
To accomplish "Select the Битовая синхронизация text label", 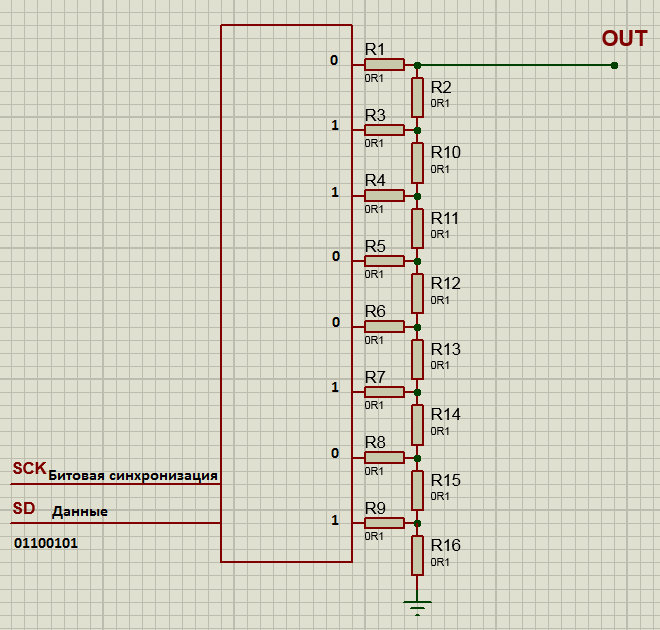I will [132, 475].
